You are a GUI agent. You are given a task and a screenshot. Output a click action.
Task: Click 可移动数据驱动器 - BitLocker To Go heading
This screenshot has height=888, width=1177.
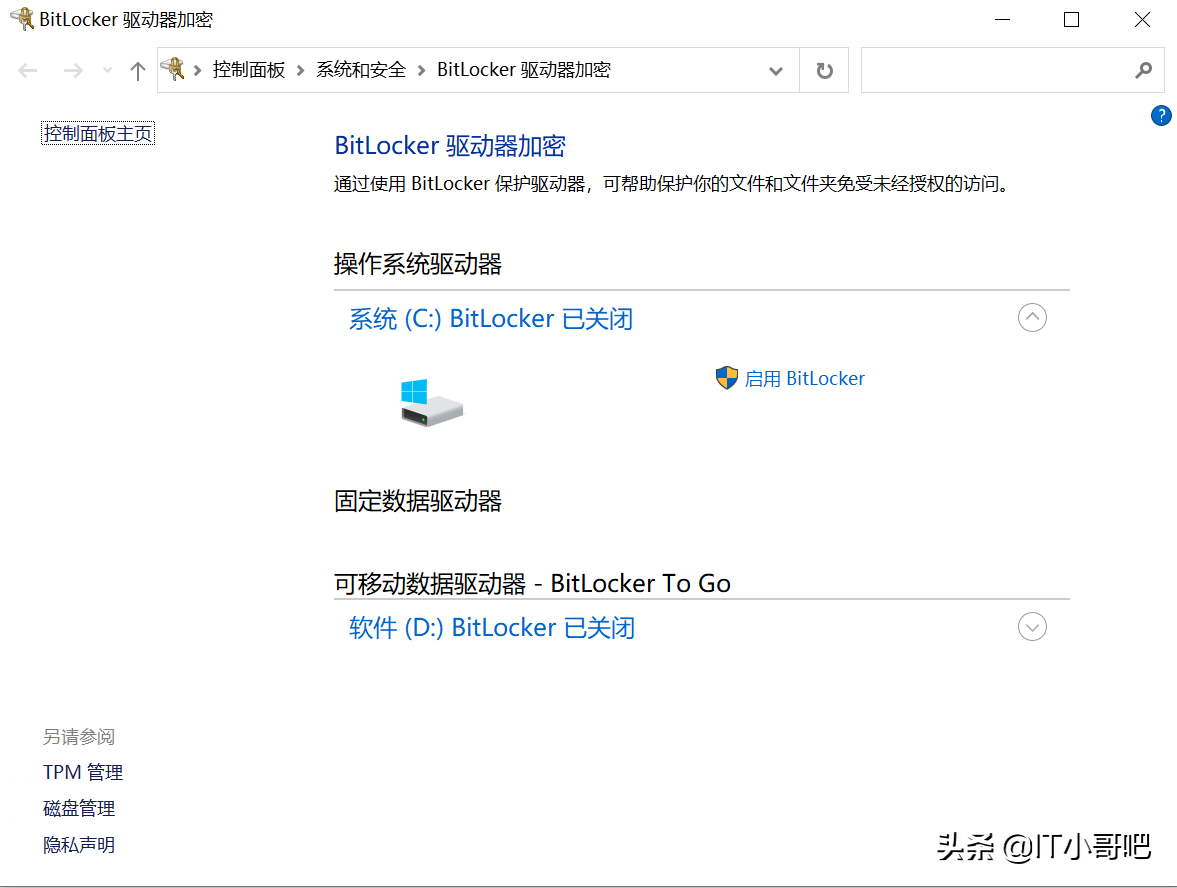532,583
